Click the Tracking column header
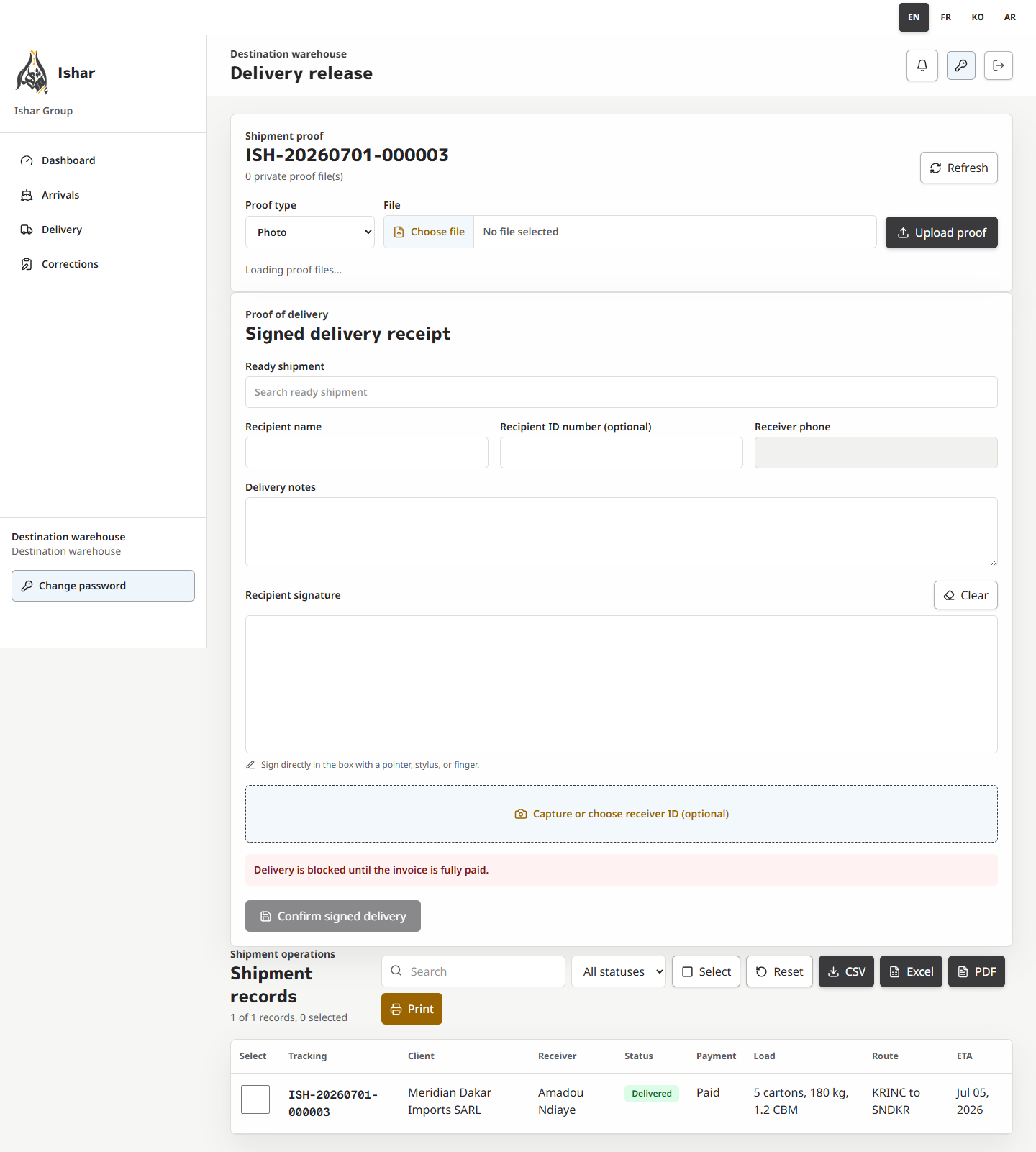Image resolution: width=1036 pixels, height=1152 pixels. (307, 1056)
